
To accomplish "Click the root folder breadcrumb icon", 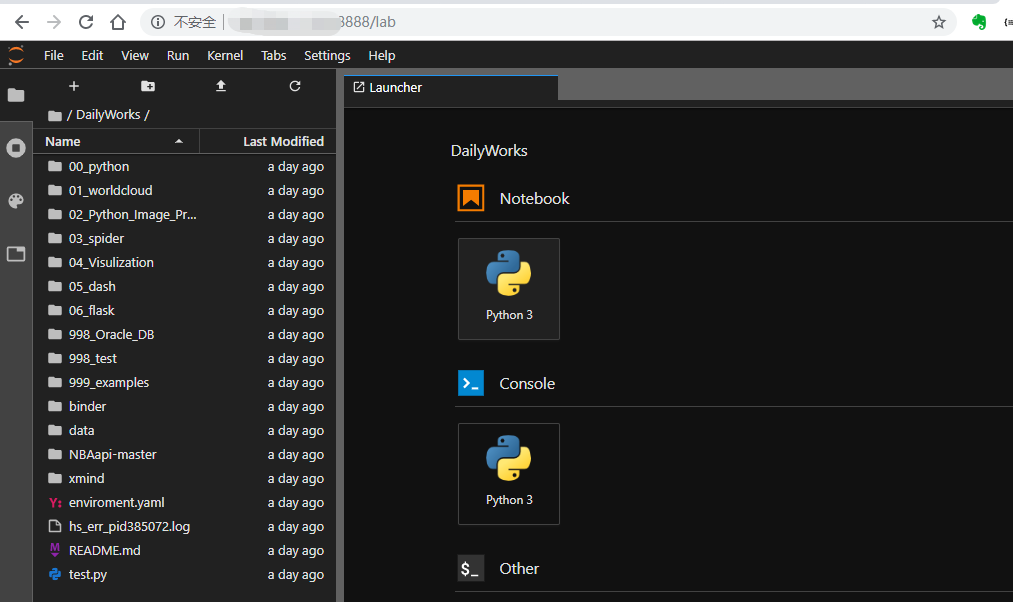I will coord(55,116).
